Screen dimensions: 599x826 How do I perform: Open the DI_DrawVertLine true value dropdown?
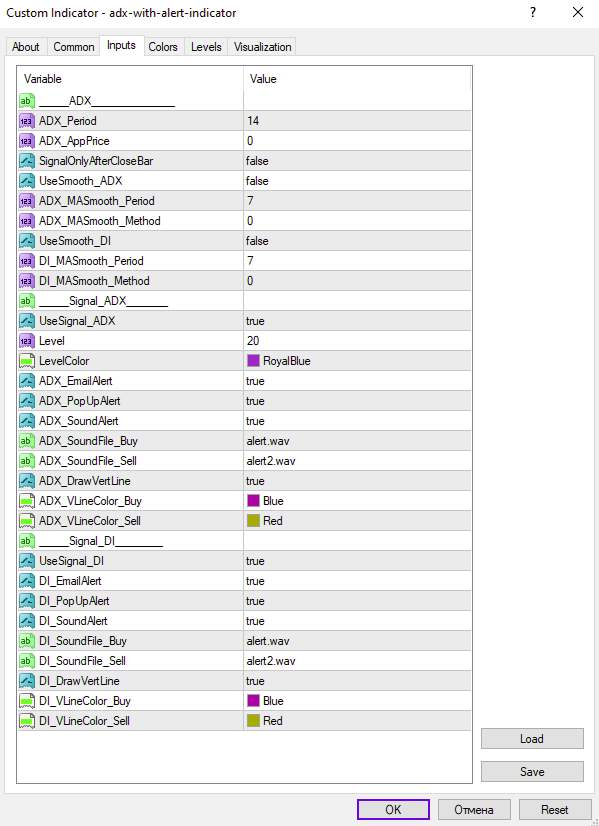(x=357, y=681)
